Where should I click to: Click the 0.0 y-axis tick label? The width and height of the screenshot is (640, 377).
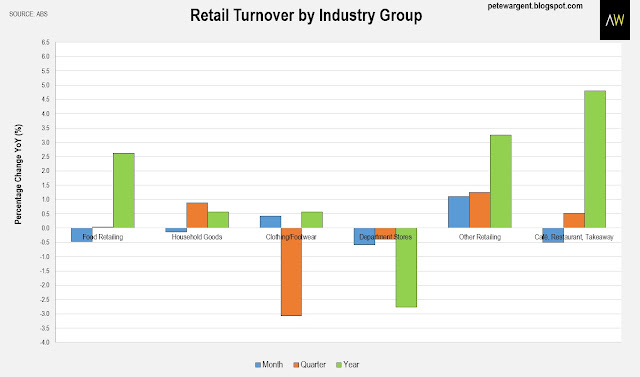click(x=45, y=228)
